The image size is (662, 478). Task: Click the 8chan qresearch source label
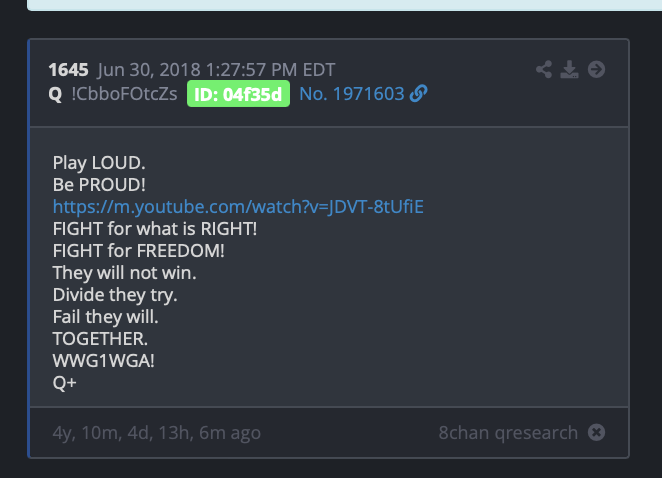click(x=508, y=433)
